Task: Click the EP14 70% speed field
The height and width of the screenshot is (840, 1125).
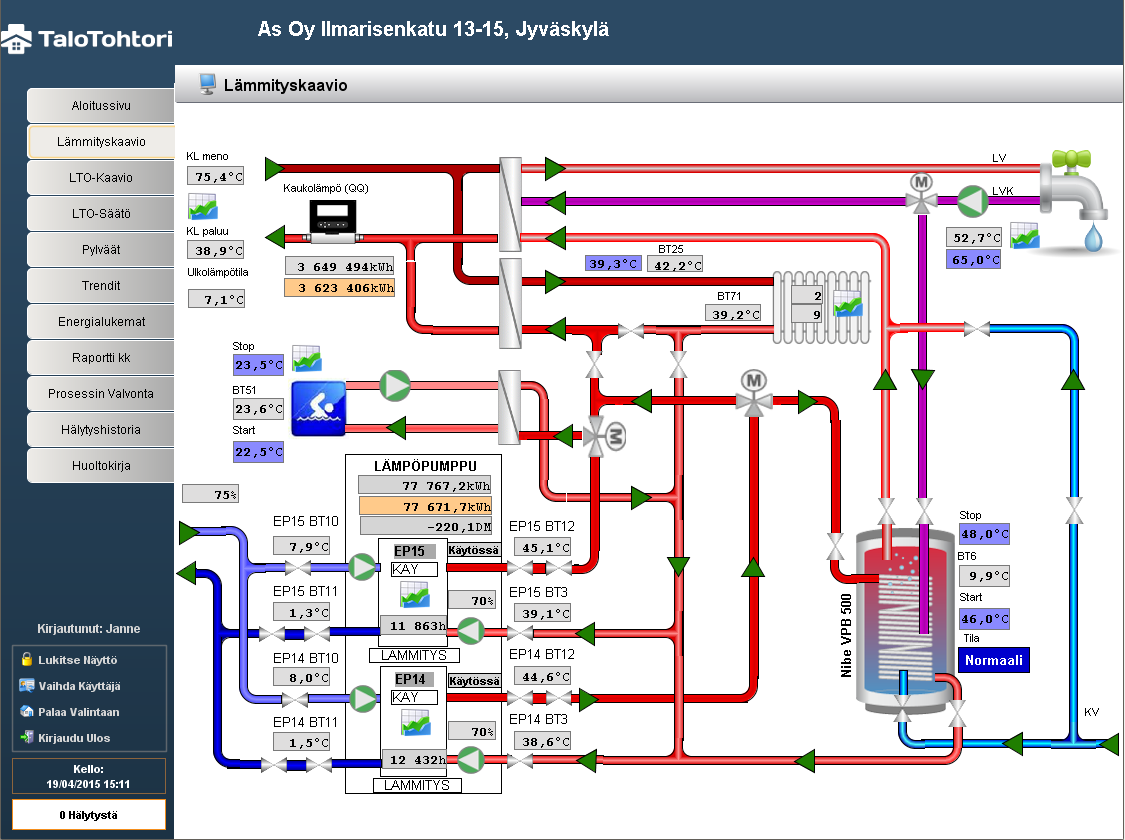Action: pyautogui.click(x=472, y=731)
